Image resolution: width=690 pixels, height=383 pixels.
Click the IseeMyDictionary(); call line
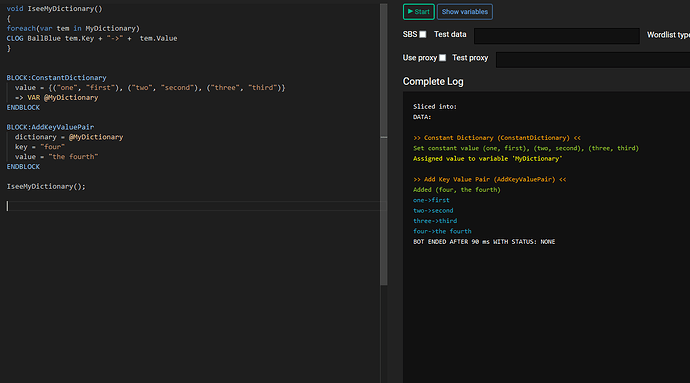46,187
